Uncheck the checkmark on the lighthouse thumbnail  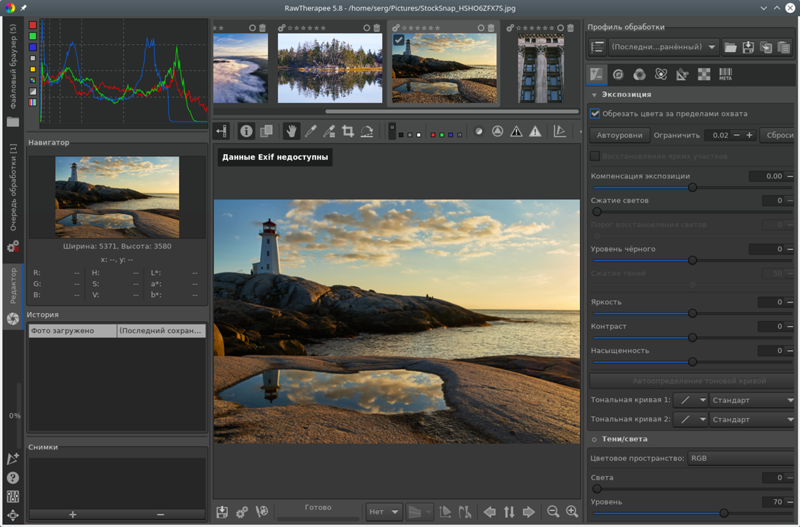coord(399,40)
